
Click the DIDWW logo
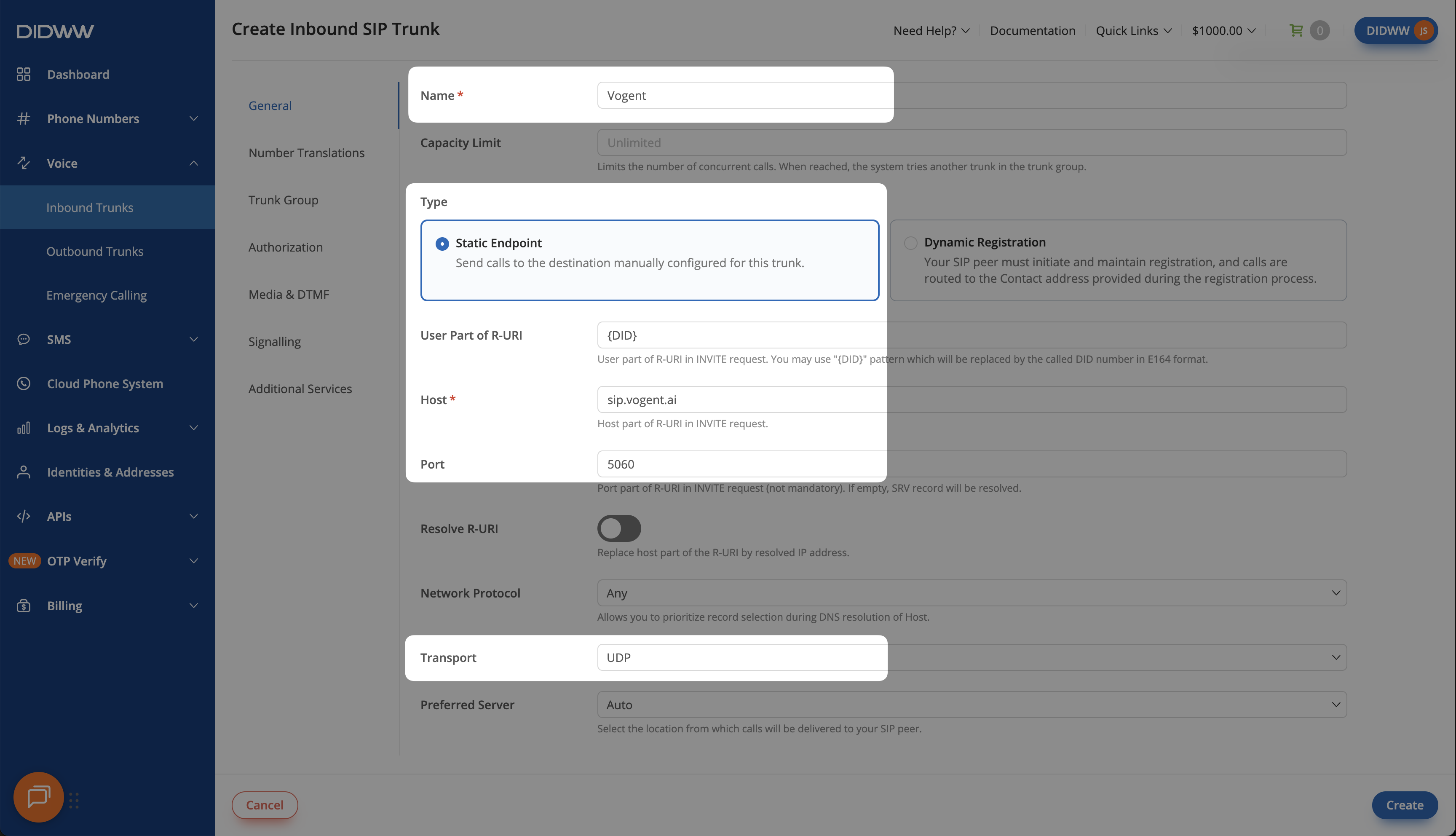pyautogui.click(x=55, y=31)
